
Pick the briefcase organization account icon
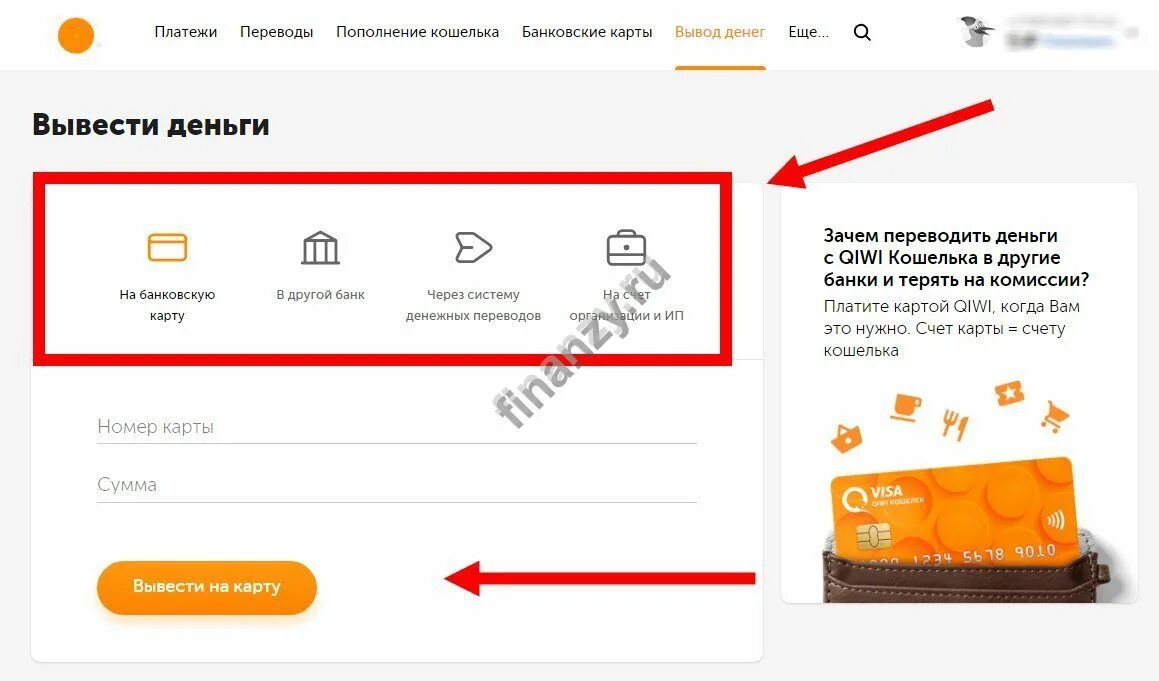tap(626, 247)
